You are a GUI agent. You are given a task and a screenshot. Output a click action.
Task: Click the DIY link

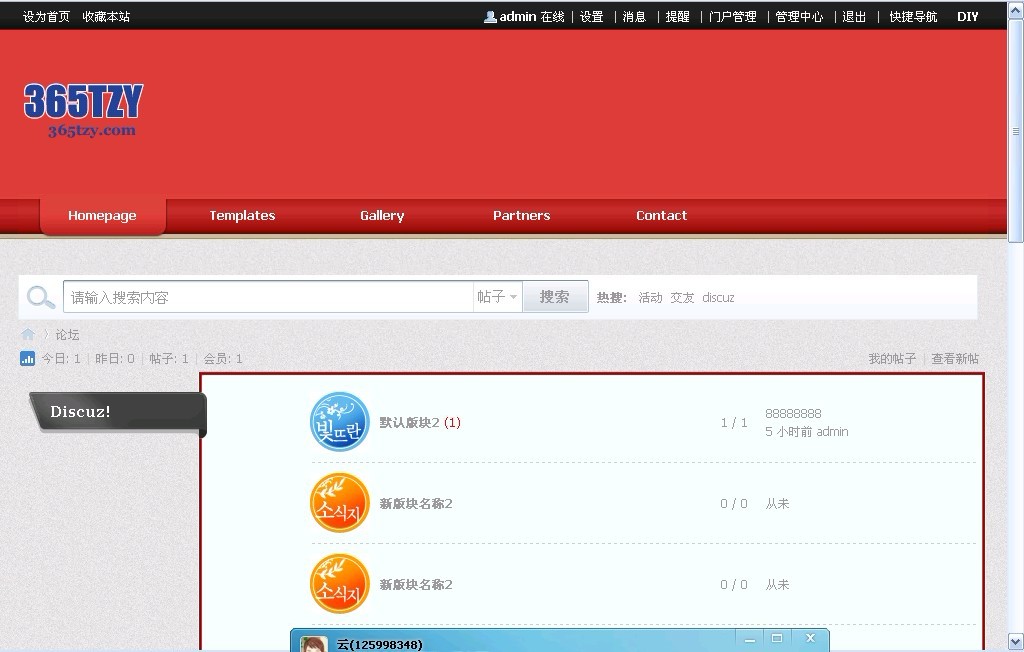pyautogui.click(x=968, y=17)
